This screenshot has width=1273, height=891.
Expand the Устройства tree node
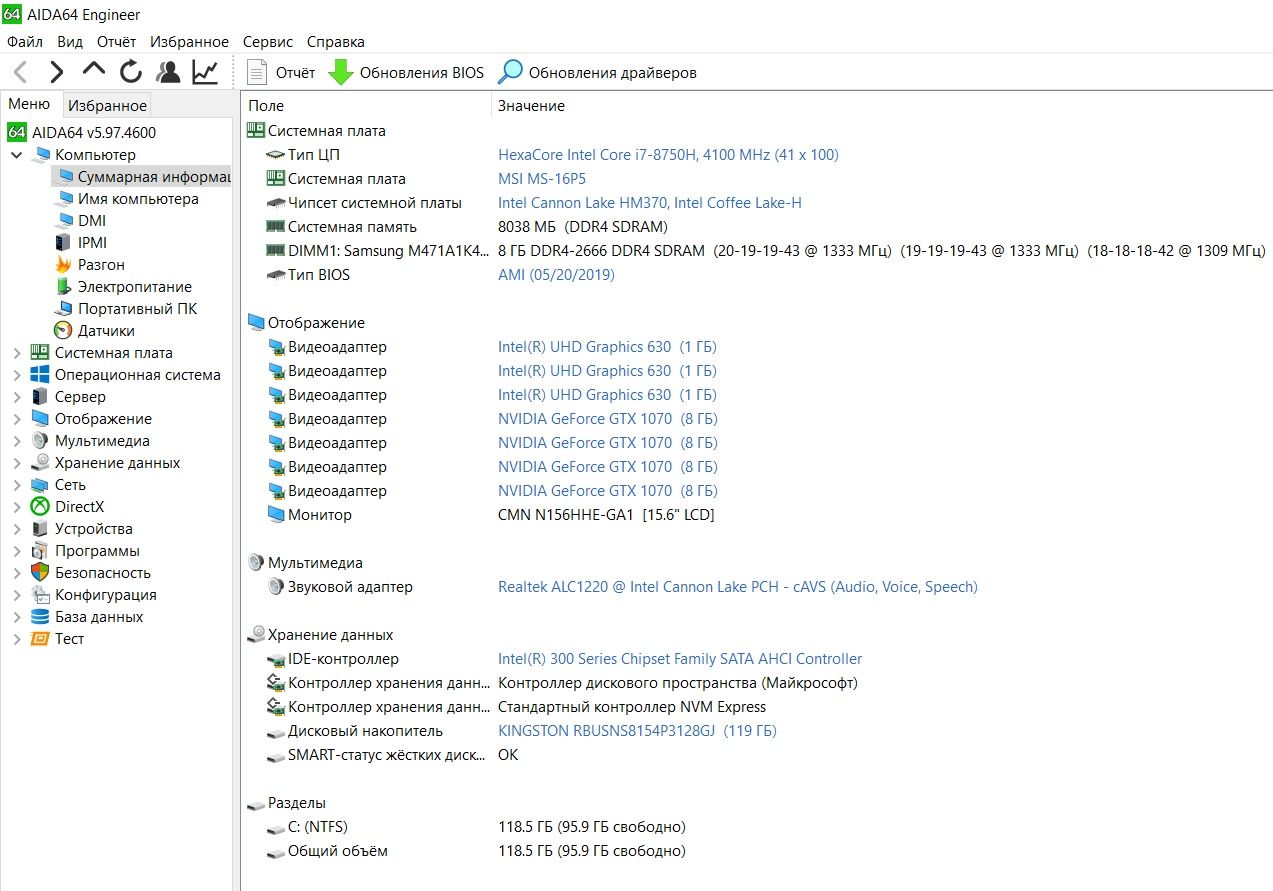pos(17,529)
